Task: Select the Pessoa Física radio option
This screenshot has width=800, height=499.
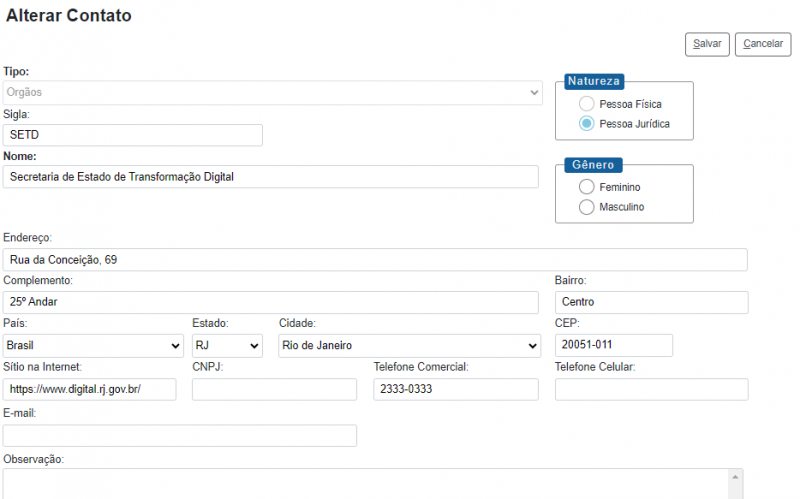Action: 586,104
